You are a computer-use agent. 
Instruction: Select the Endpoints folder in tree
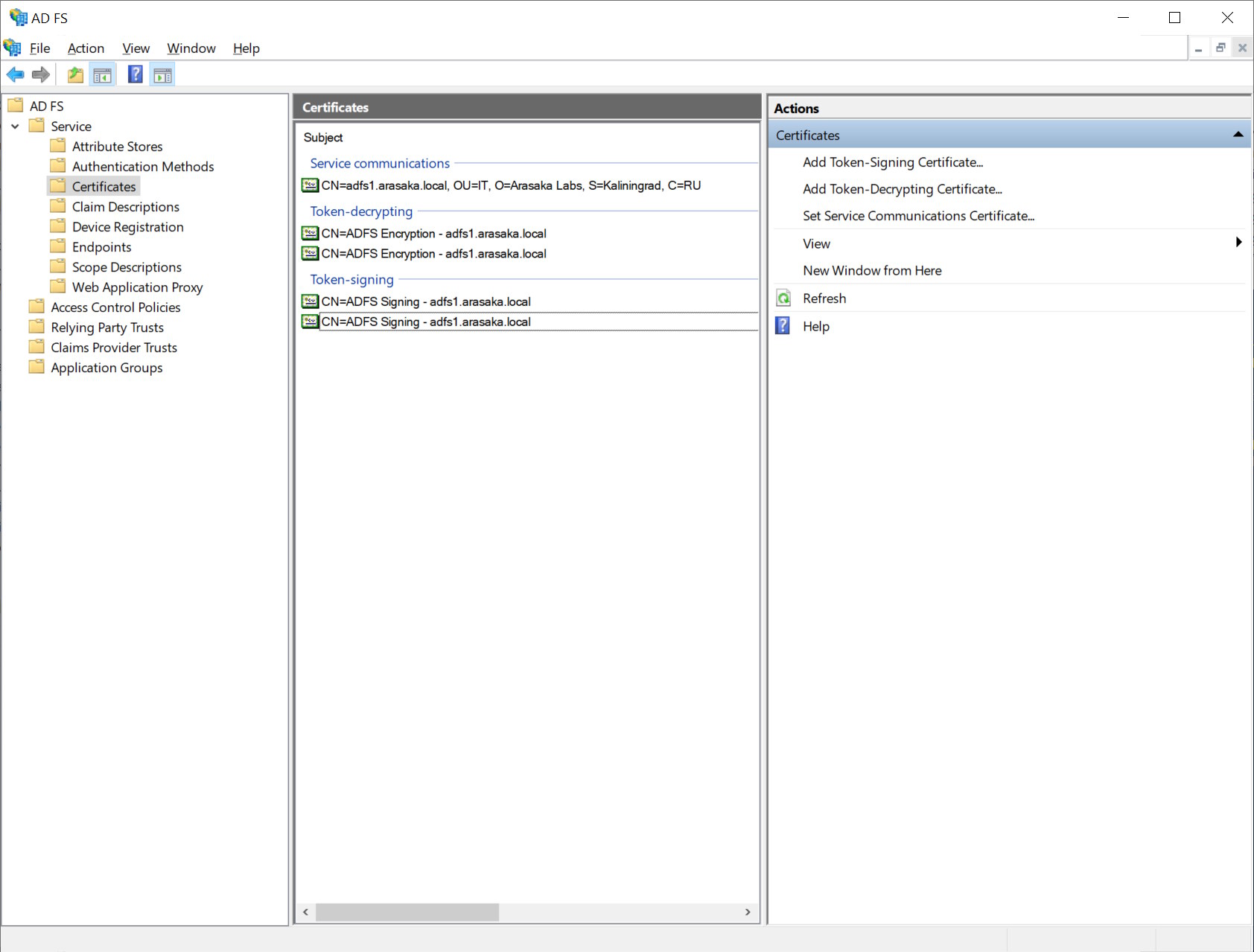click(101, 247)
